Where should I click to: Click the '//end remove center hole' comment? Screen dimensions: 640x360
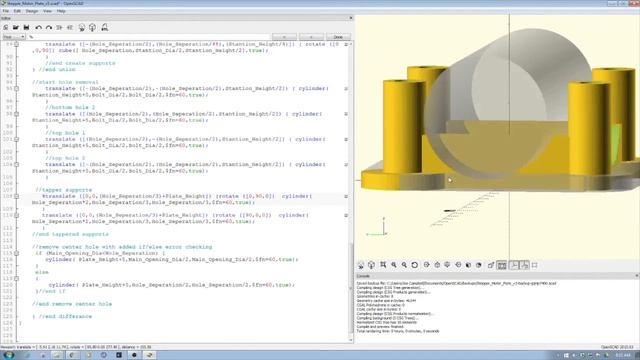(x=72, y=304)
